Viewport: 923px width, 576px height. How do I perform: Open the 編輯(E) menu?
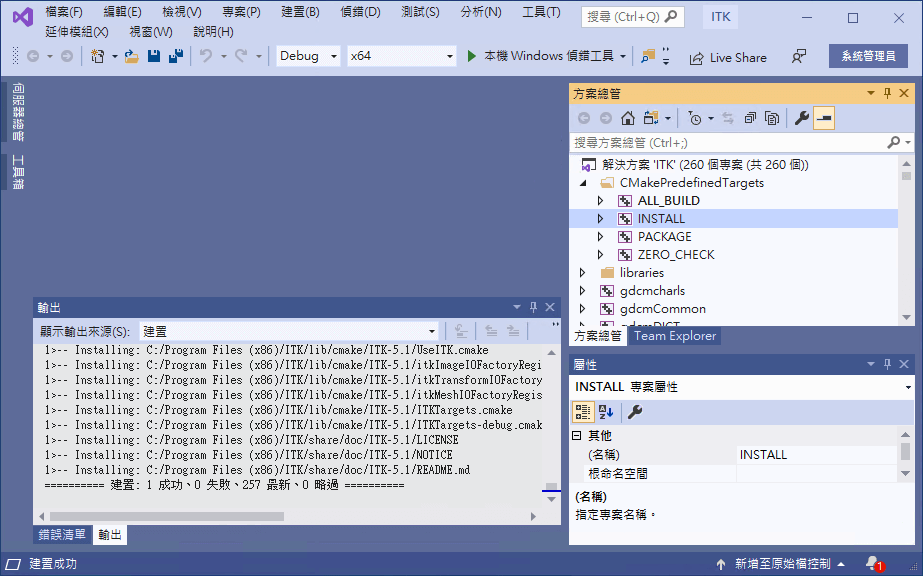coord(122,12)
